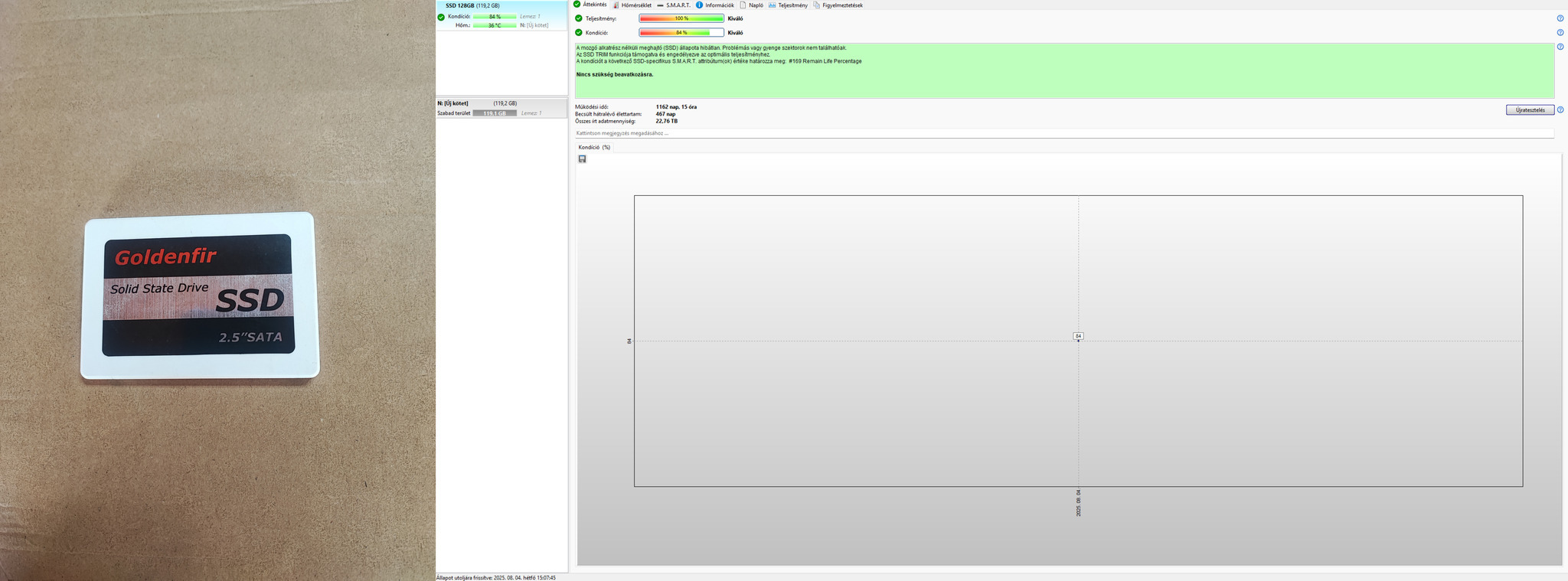The image size is (1568, 581).
Task: Click the 2025. 08. 04 date axis label
Action: click(x=1079, y=503)
